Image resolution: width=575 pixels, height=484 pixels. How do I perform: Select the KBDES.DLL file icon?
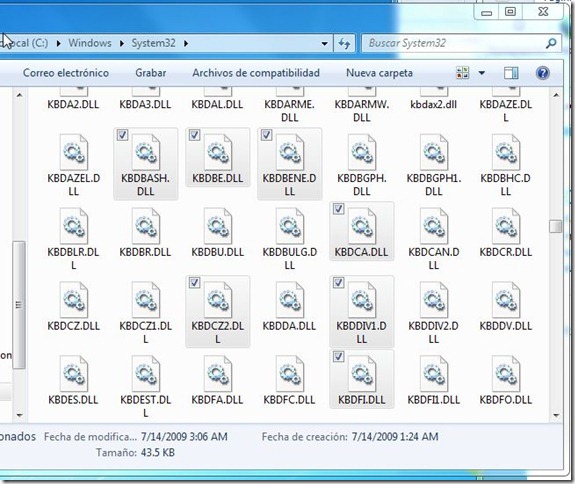point(74,374)
